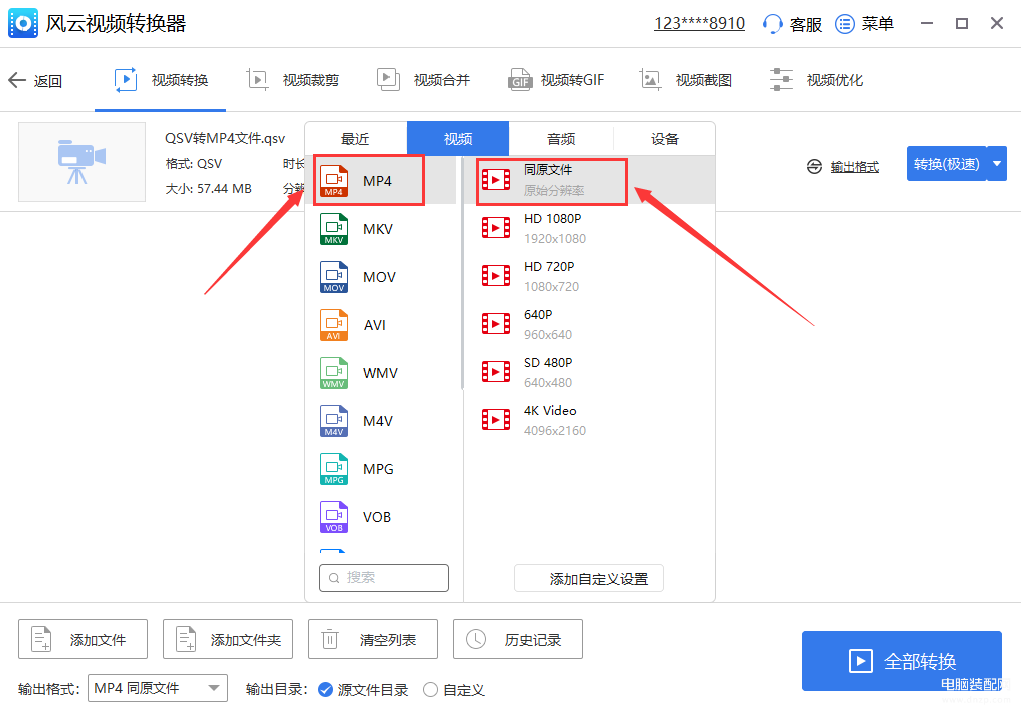Screen dimensions: 1021x713
Task: Click the 返回 back arrow icon
Action: (x=17, y=80)
